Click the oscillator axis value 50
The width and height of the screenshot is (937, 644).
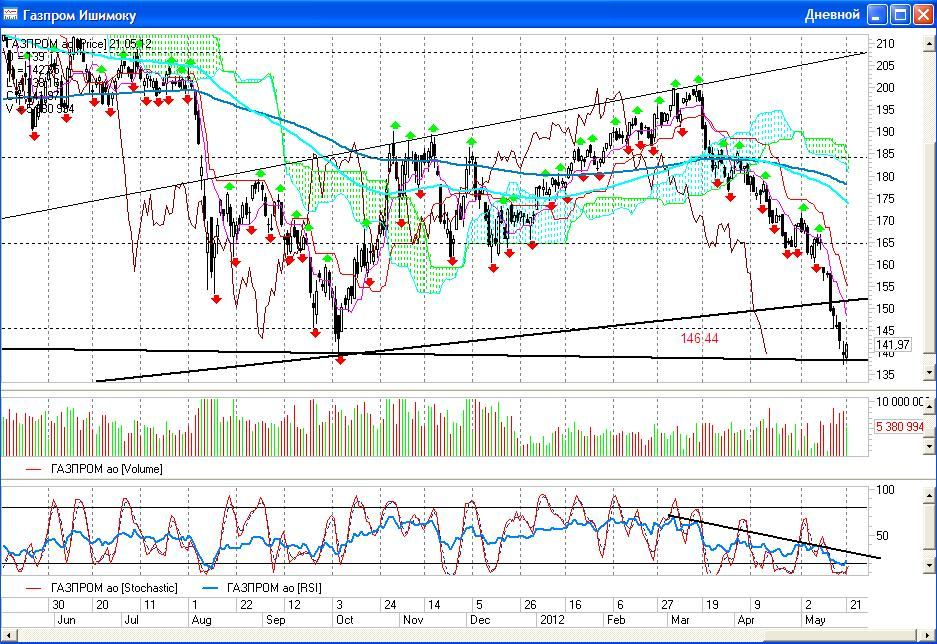point(882,535)
